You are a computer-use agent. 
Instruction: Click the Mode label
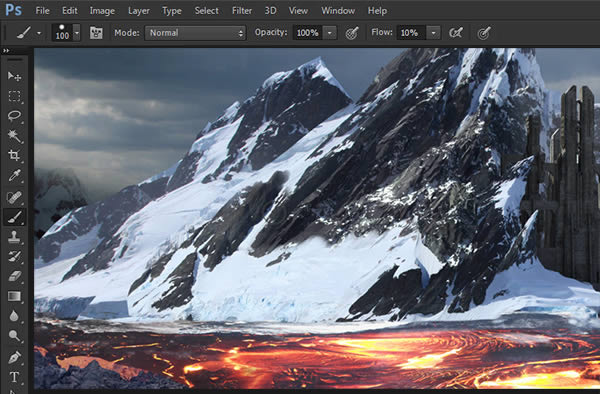point(127,33)
